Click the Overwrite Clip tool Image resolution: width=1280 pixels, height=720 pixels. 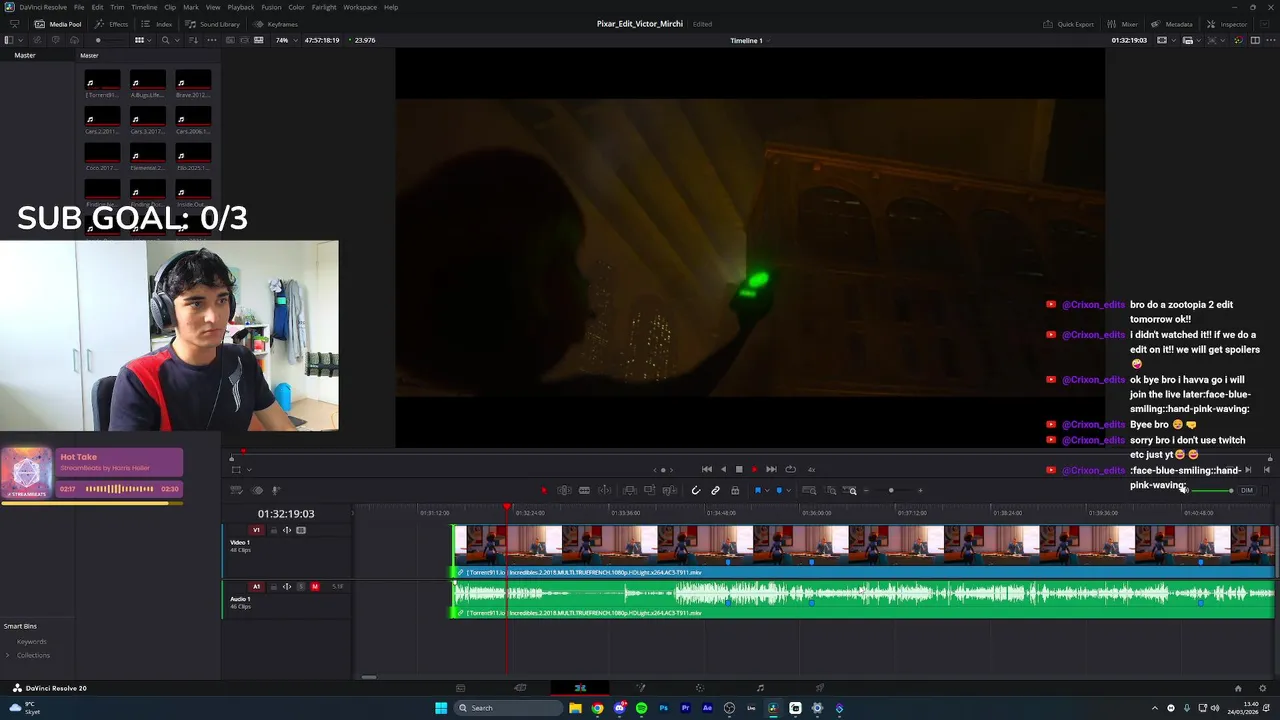(650, 490)
